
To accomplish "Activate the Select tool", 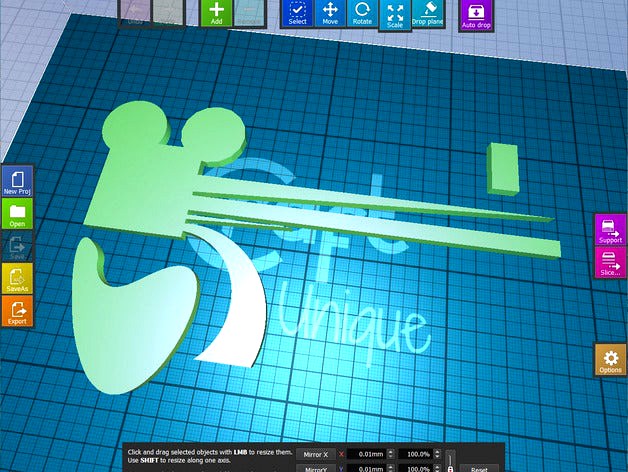I will pos(297,13).
